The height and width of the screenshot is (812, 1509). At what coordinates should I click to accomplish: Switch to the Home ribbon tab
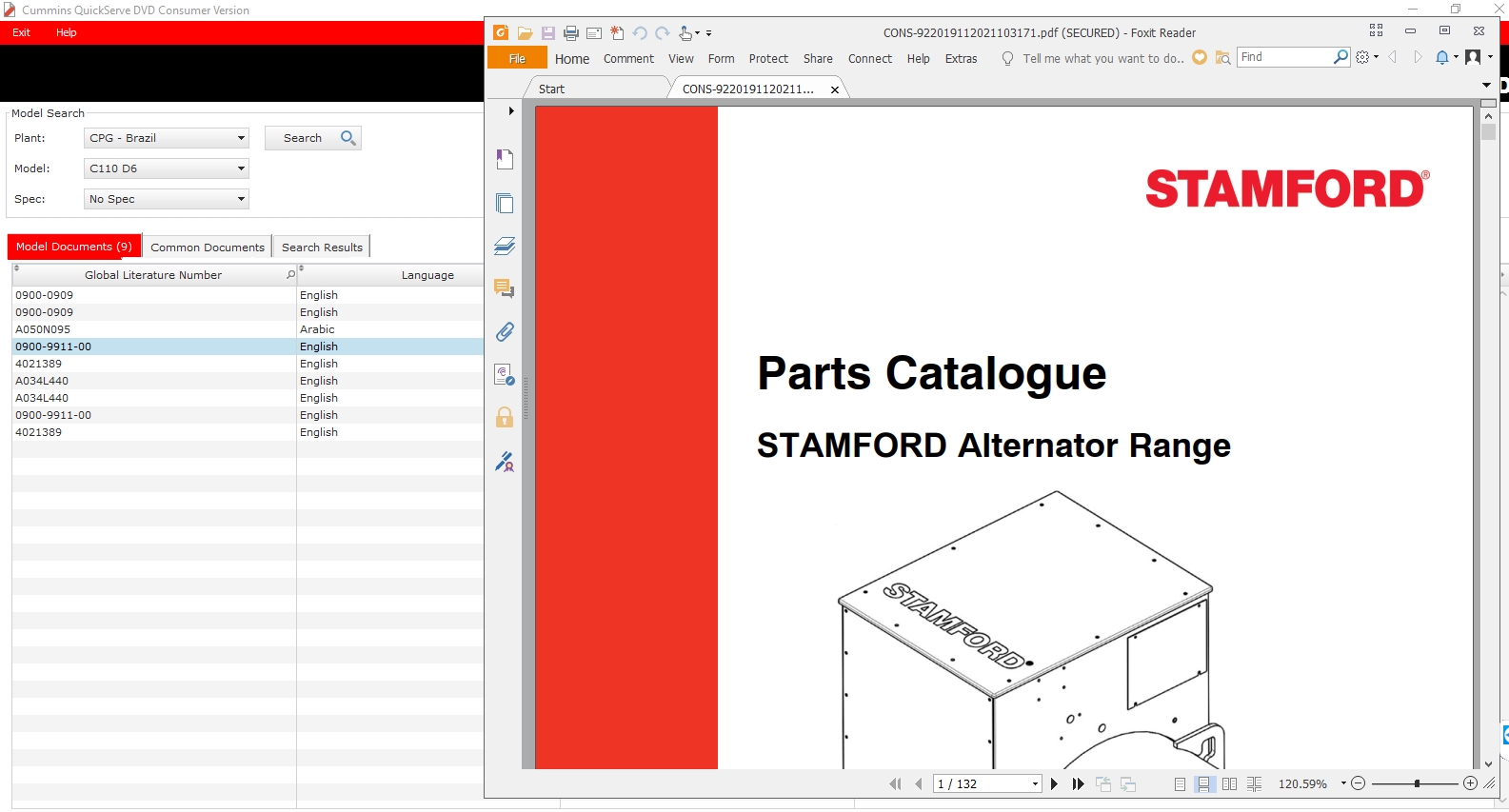click(572, 59)
